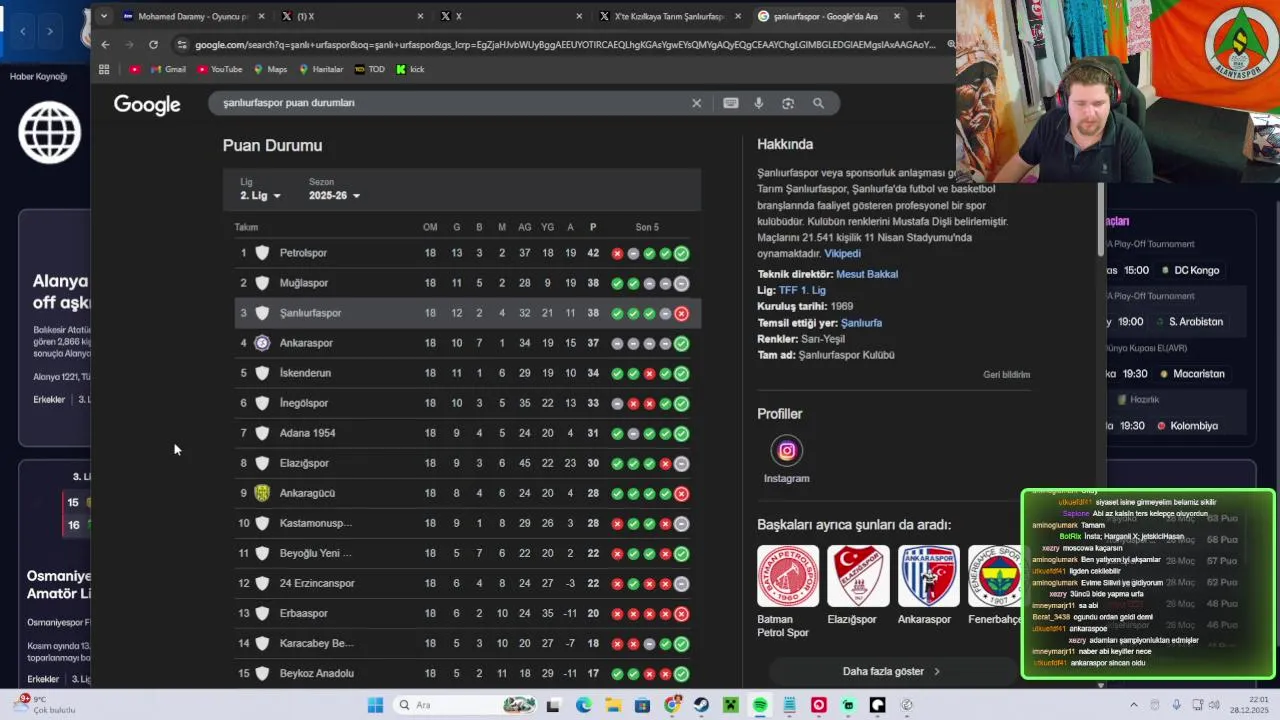Image resolution: width=1280 pixels, height=720 pixels.
Task: Open the tab search dropdown arrow
Action: pos(104,16)
